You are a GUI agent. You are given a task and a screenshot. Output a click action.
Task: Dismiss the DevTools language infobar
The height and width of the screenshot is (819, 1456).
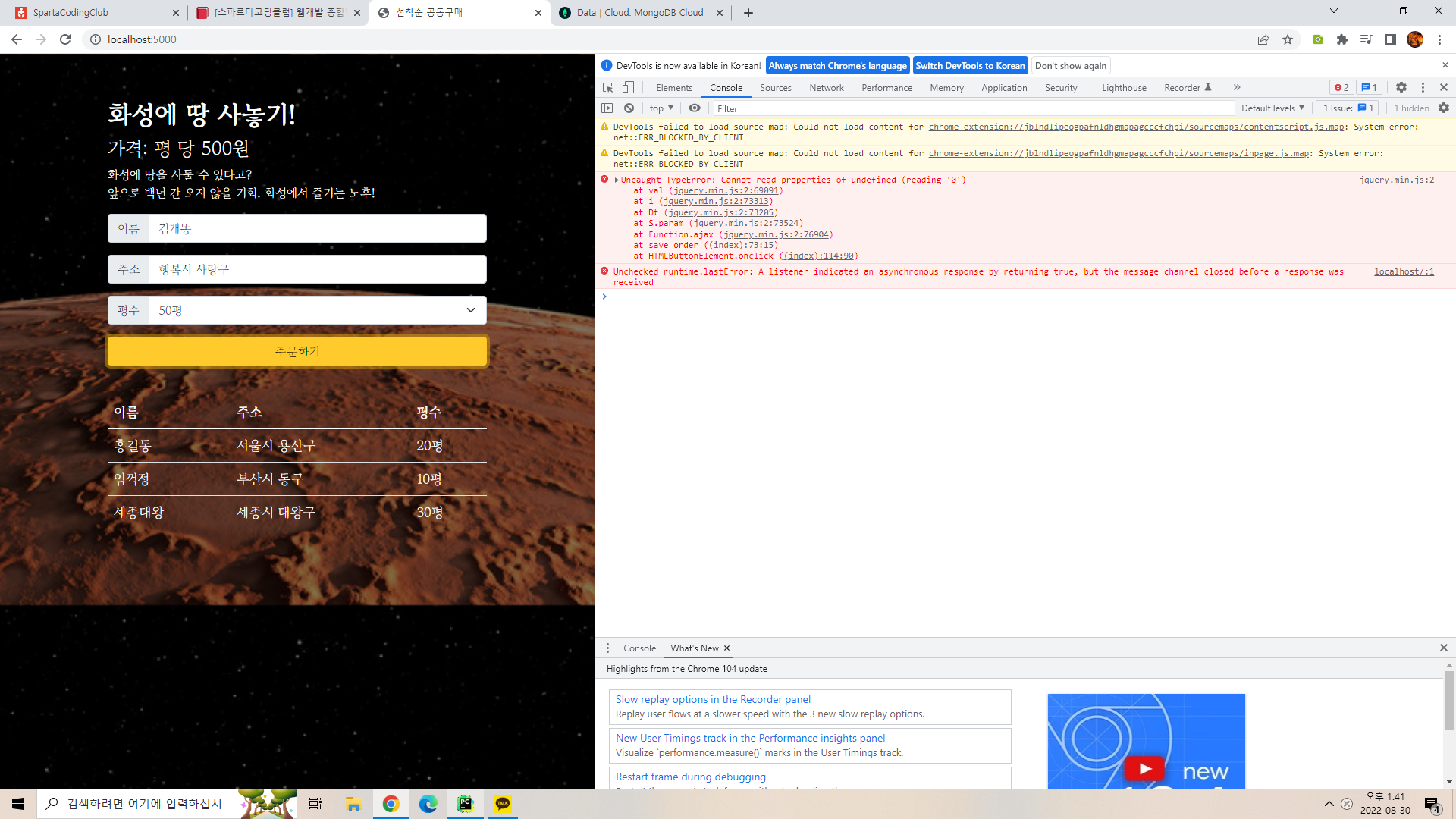pos(1445,65)
